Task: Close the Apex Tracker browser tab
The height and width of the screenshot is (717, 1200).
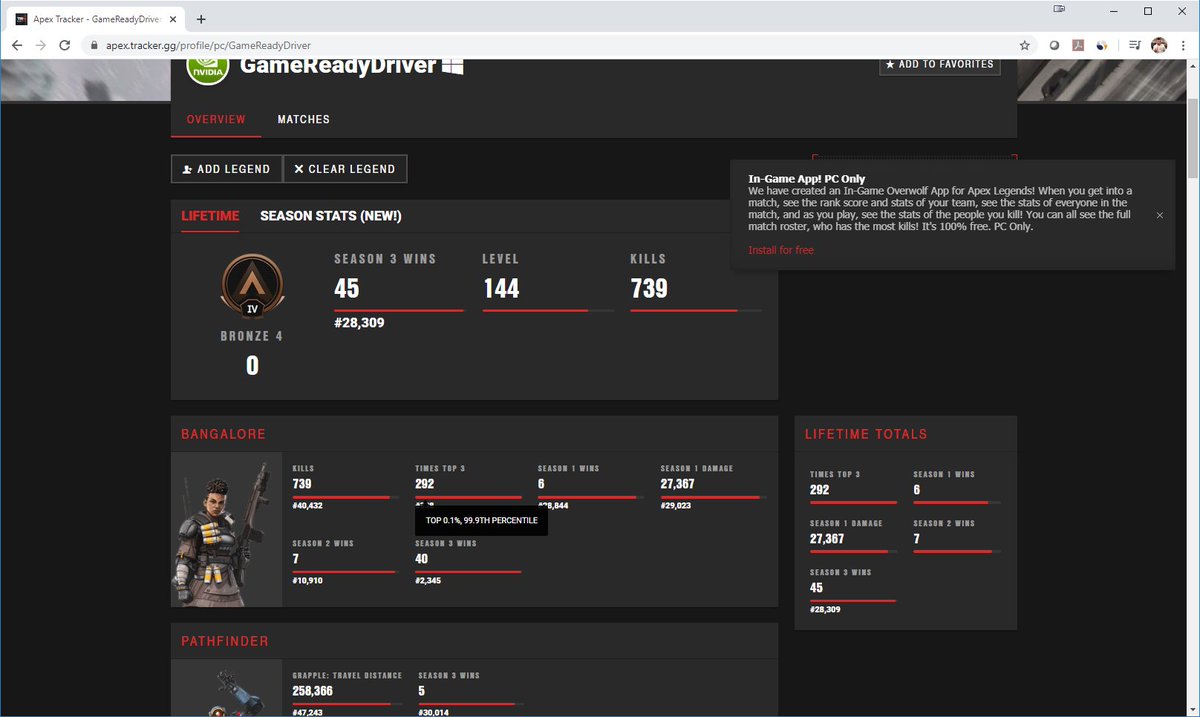Action: coord(172,19)
